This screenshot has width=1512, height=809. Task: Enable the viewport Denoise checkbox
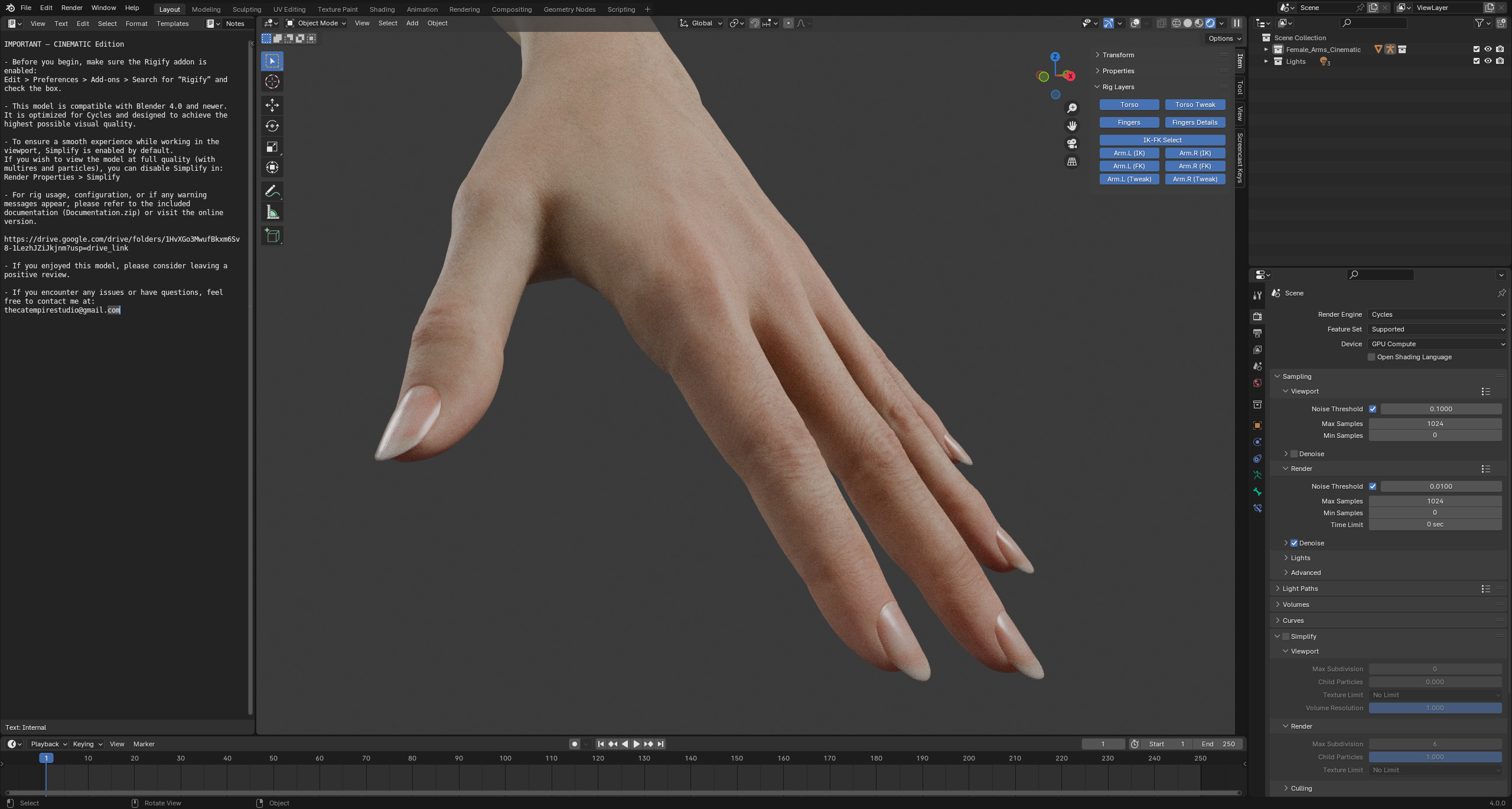[x=1294, y=454]
